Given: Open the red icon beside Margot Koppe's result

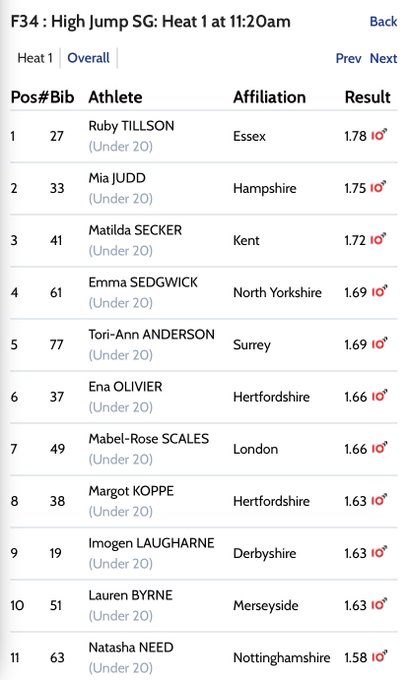Looking at the screenshot, I should [x=379, y=500].
